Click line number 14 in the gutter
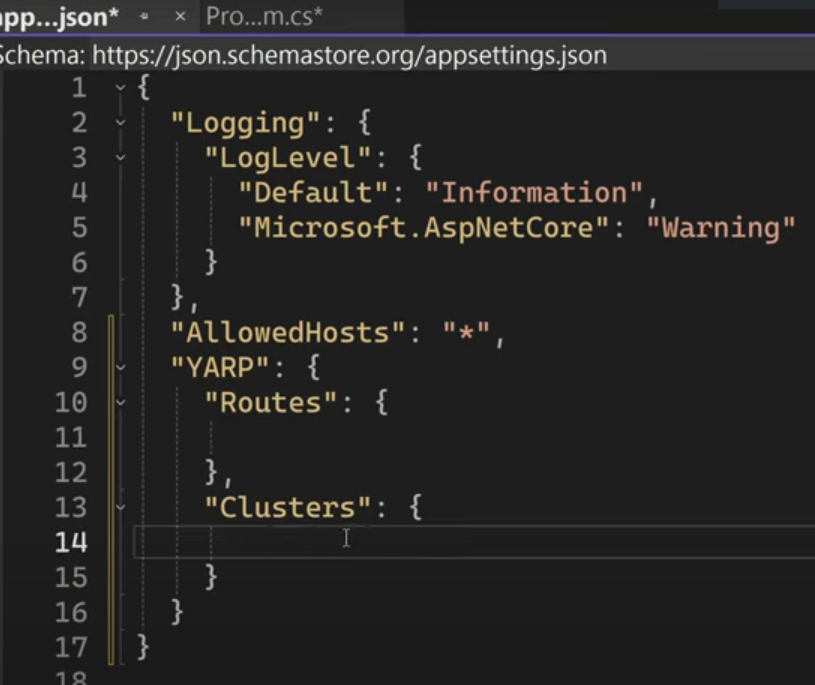The width and height of the screenshot is (815, 685). [71, 543]
